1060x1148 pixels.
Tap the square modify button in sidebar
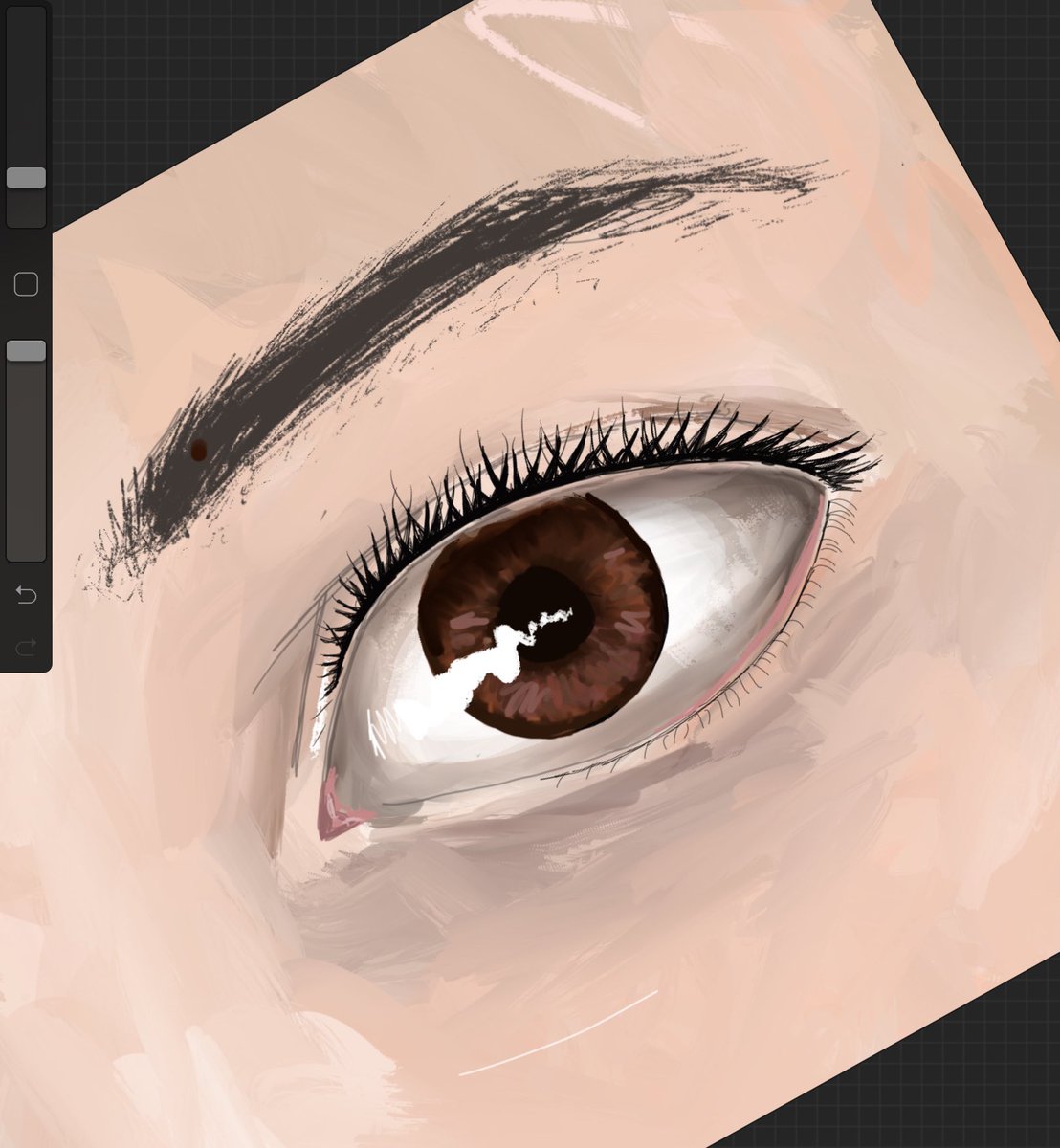point(26,284)
